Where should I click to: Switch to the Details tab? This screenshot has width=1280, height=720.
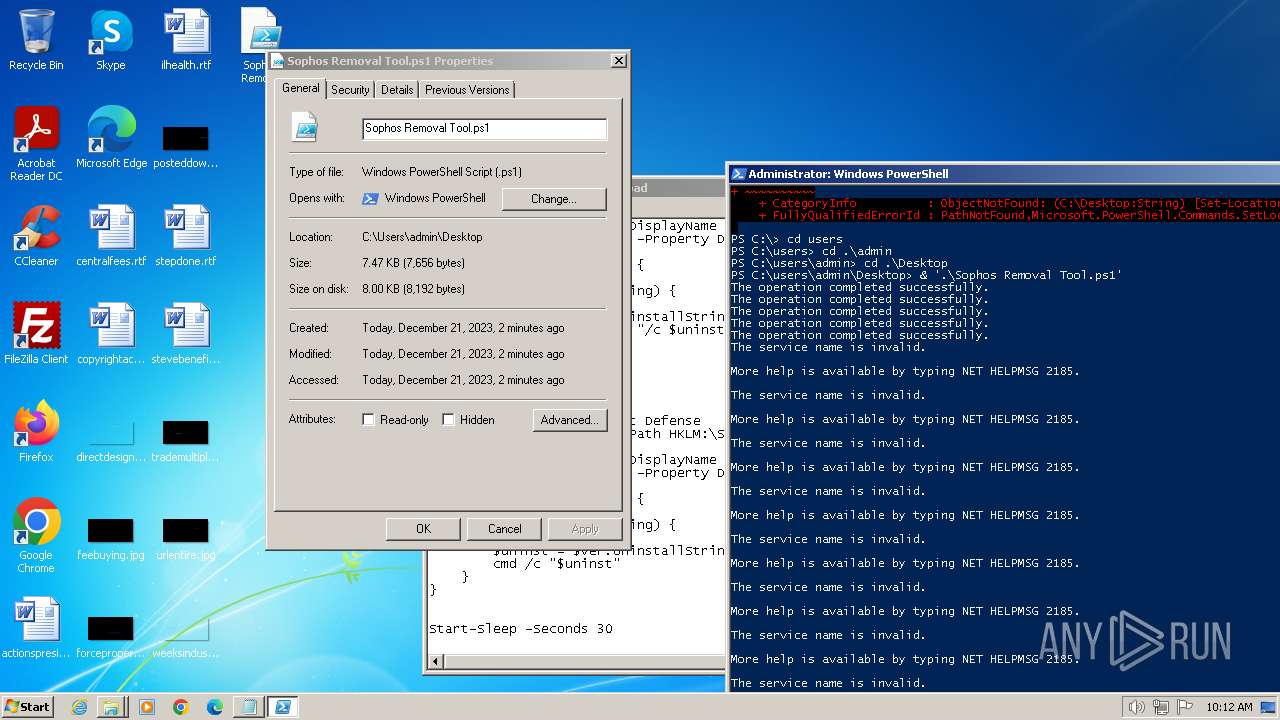[x=397, y=90]
